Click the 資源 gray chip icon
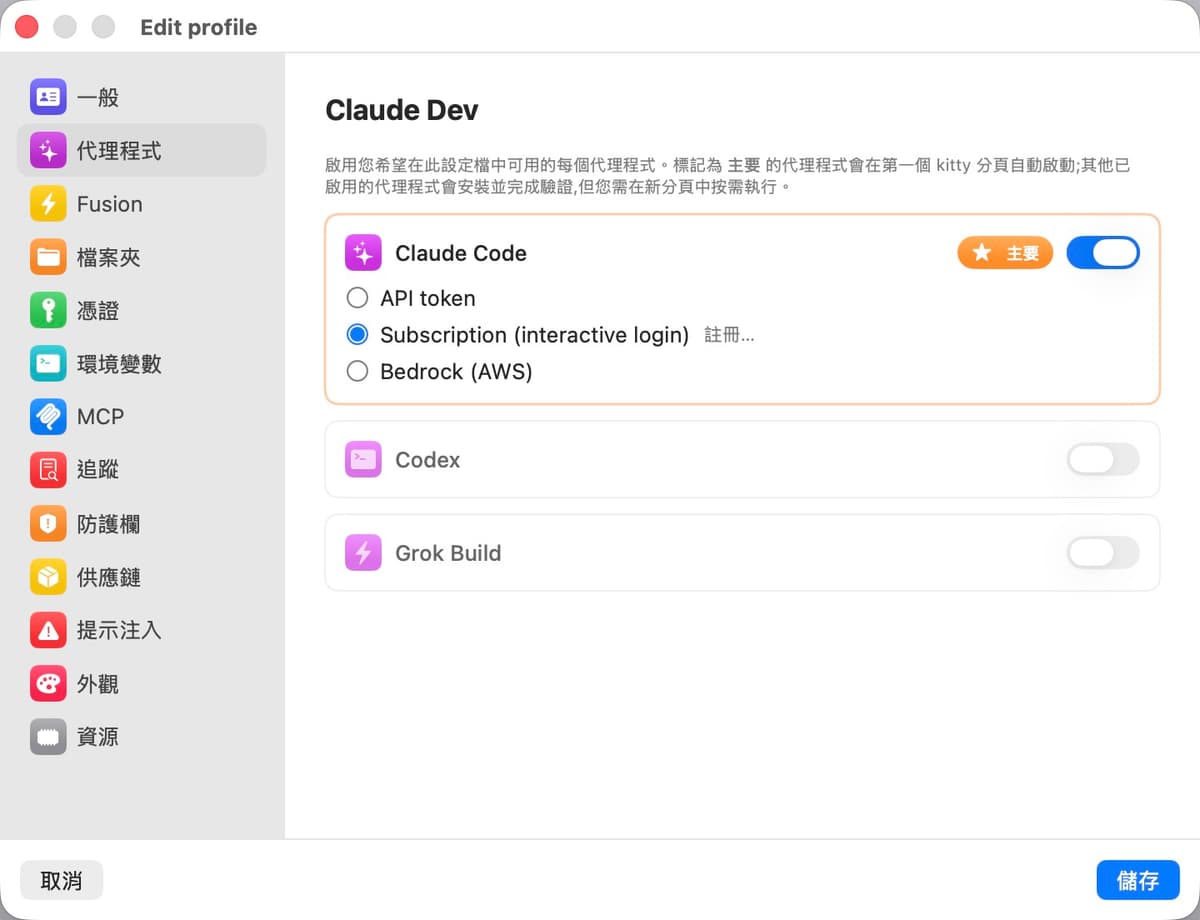The image size is (1200, 920). [x=48, y=737]
